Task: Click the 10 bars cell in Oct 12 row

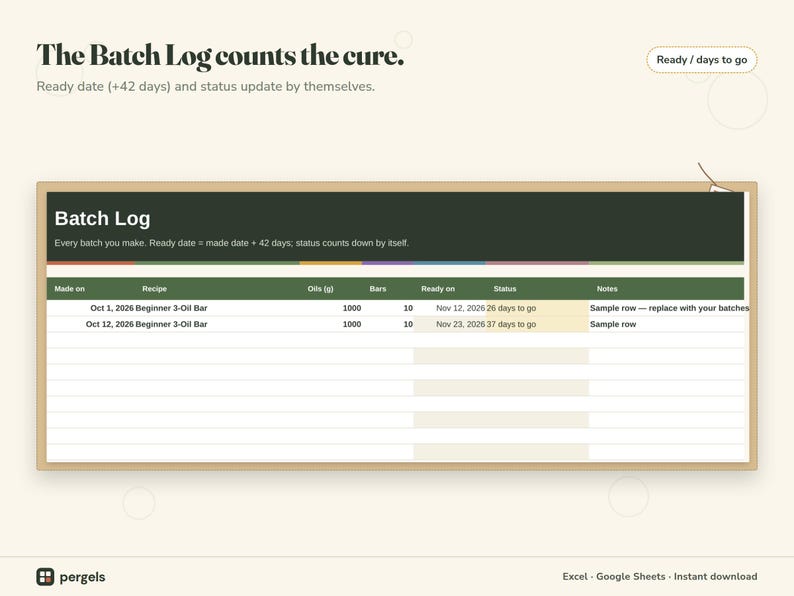Action: tap(388, 324)
